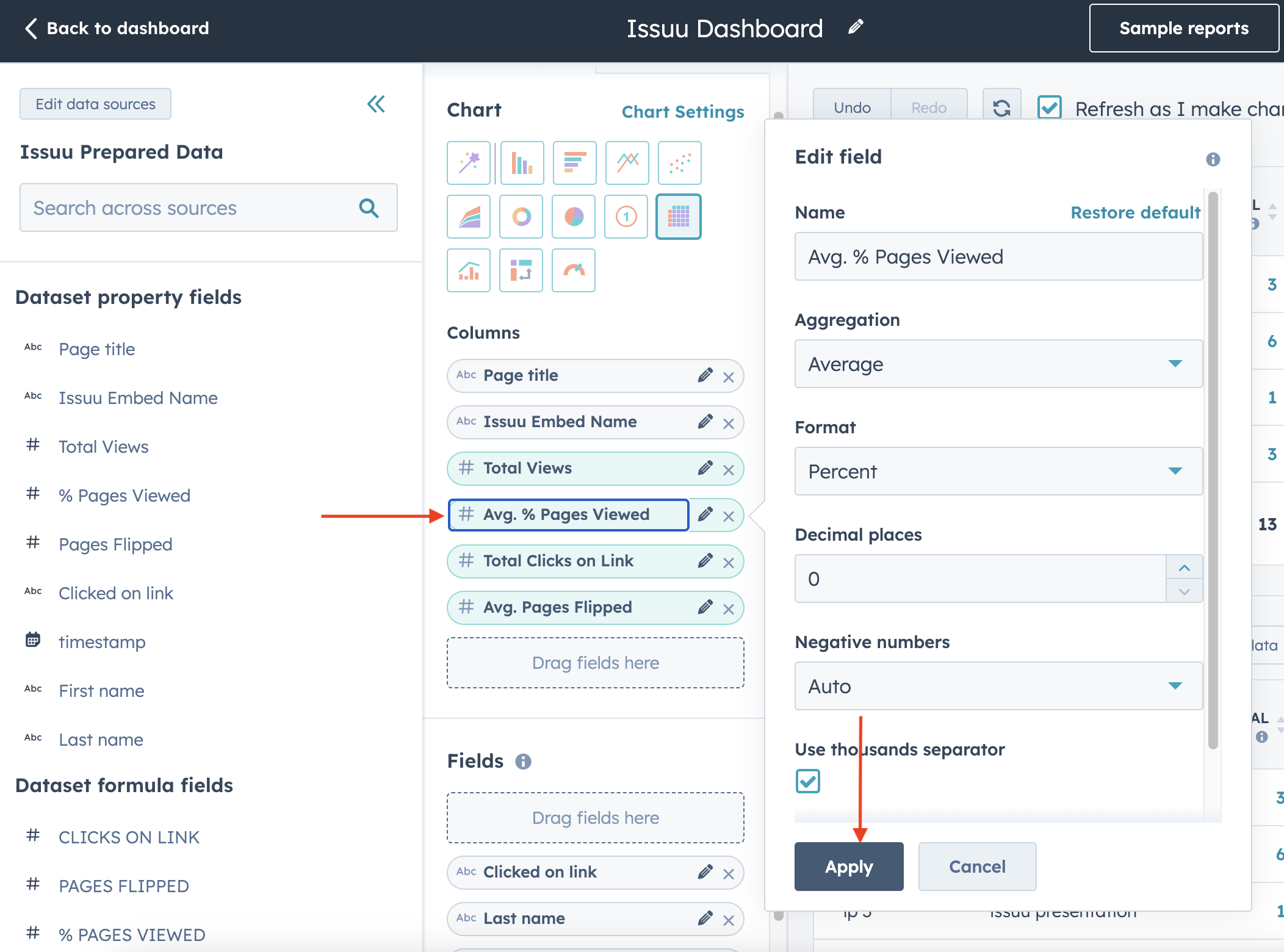Click the Search across sources field
The height and width of the screenshot is (952, 1284).
209,208
